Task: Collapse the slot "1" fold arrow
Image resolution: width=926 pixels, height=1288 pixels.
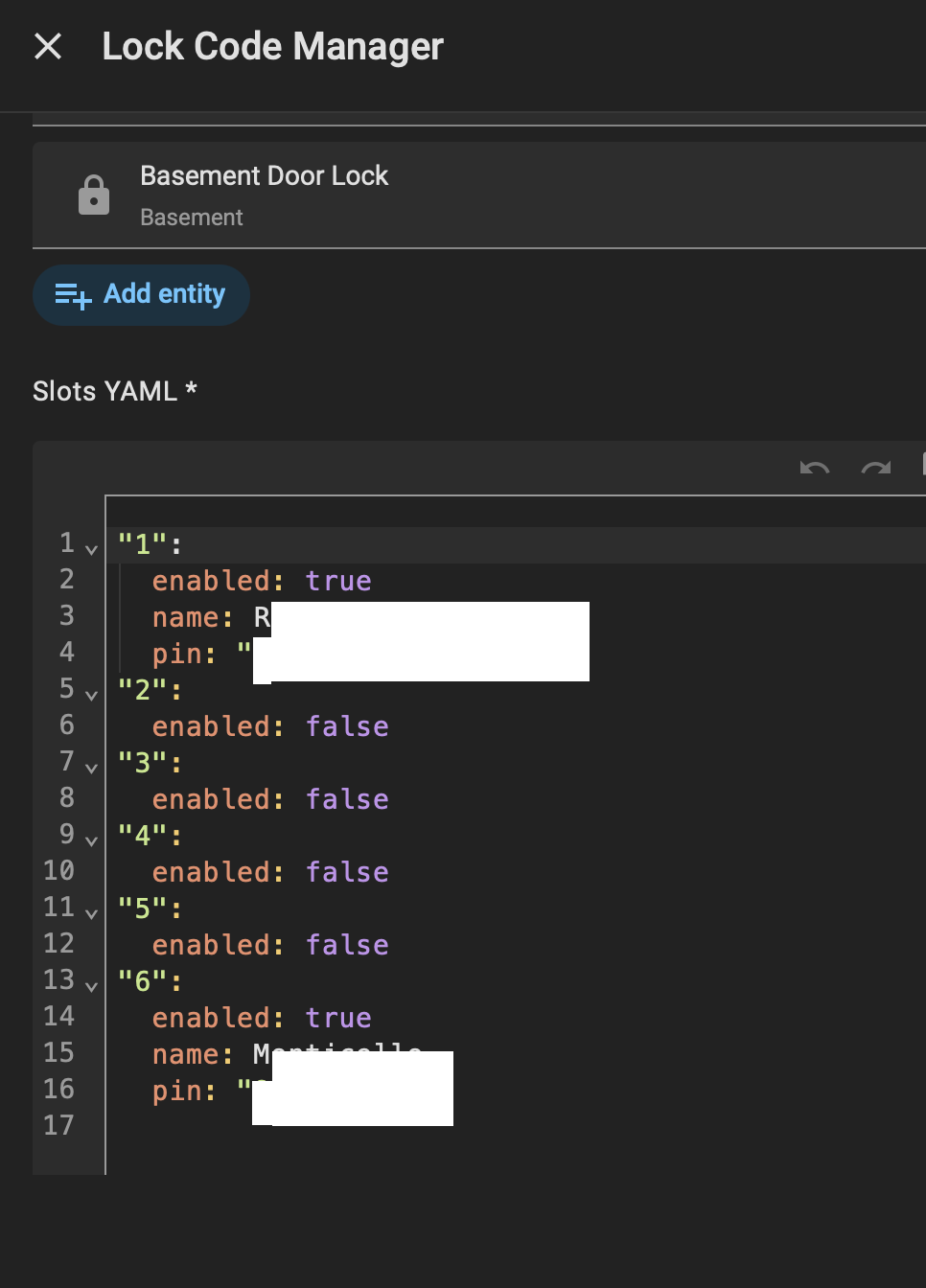Action: pos(92,549)
